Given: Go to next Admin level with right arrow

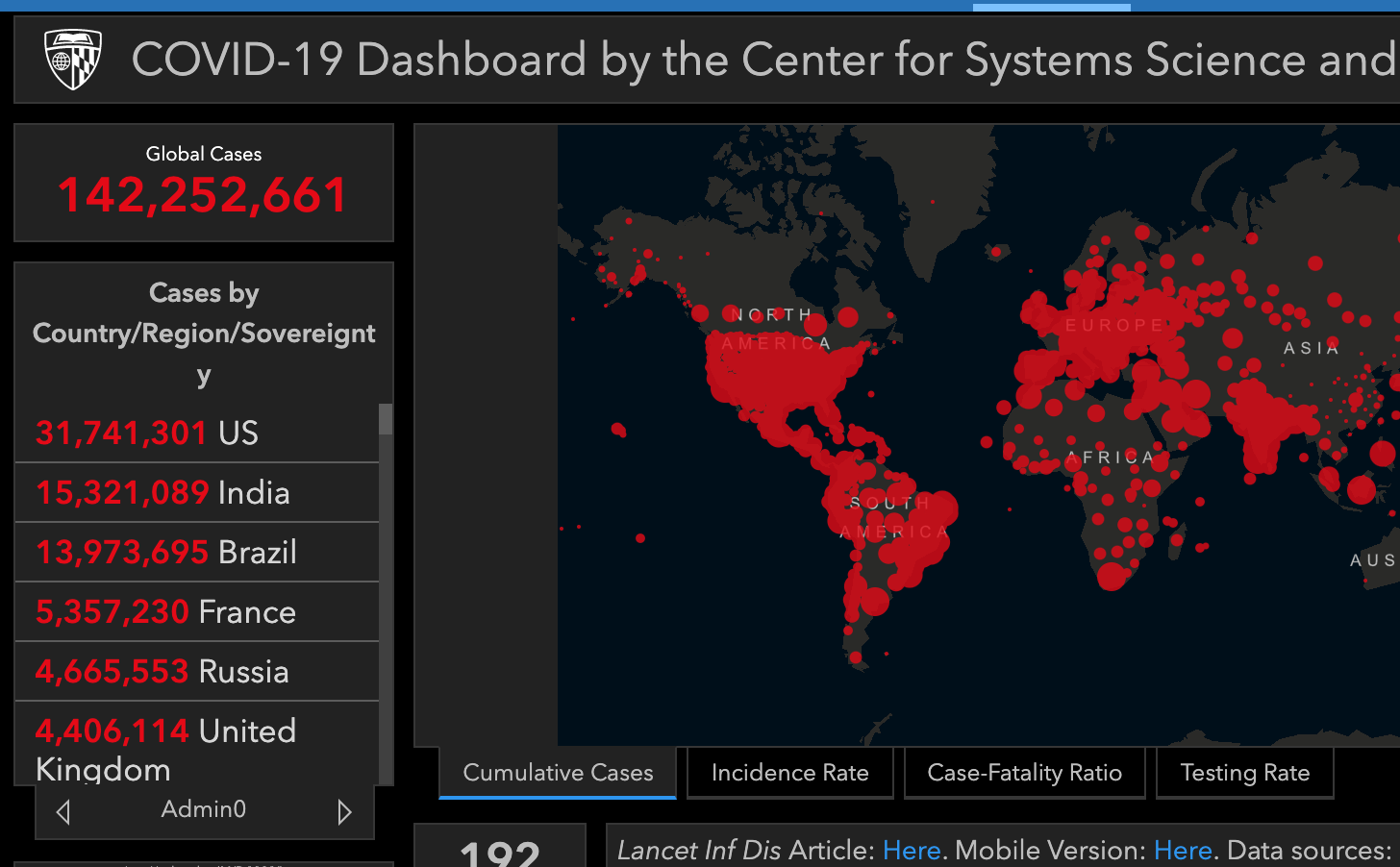Looking at the screenshot, I should tap(344, 812).
